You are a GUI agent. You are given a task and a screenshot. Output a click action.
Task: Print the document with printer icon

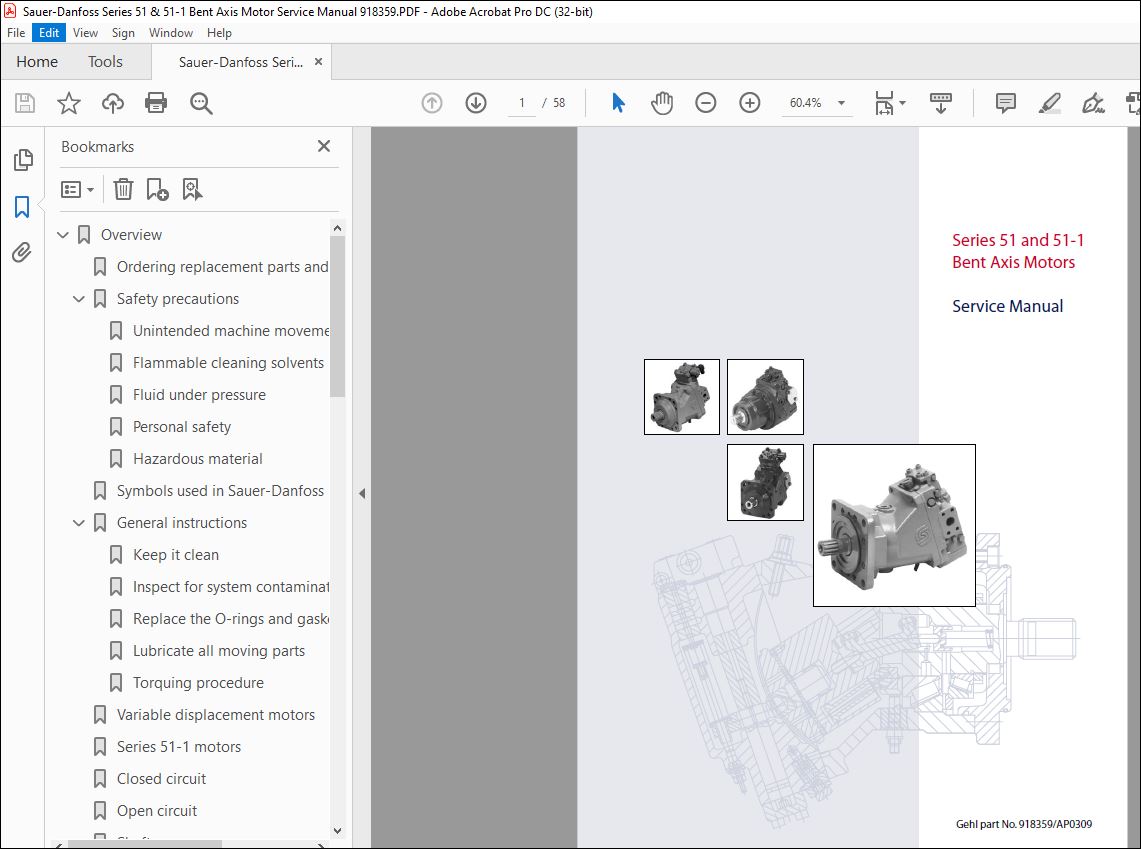[156, 103]
